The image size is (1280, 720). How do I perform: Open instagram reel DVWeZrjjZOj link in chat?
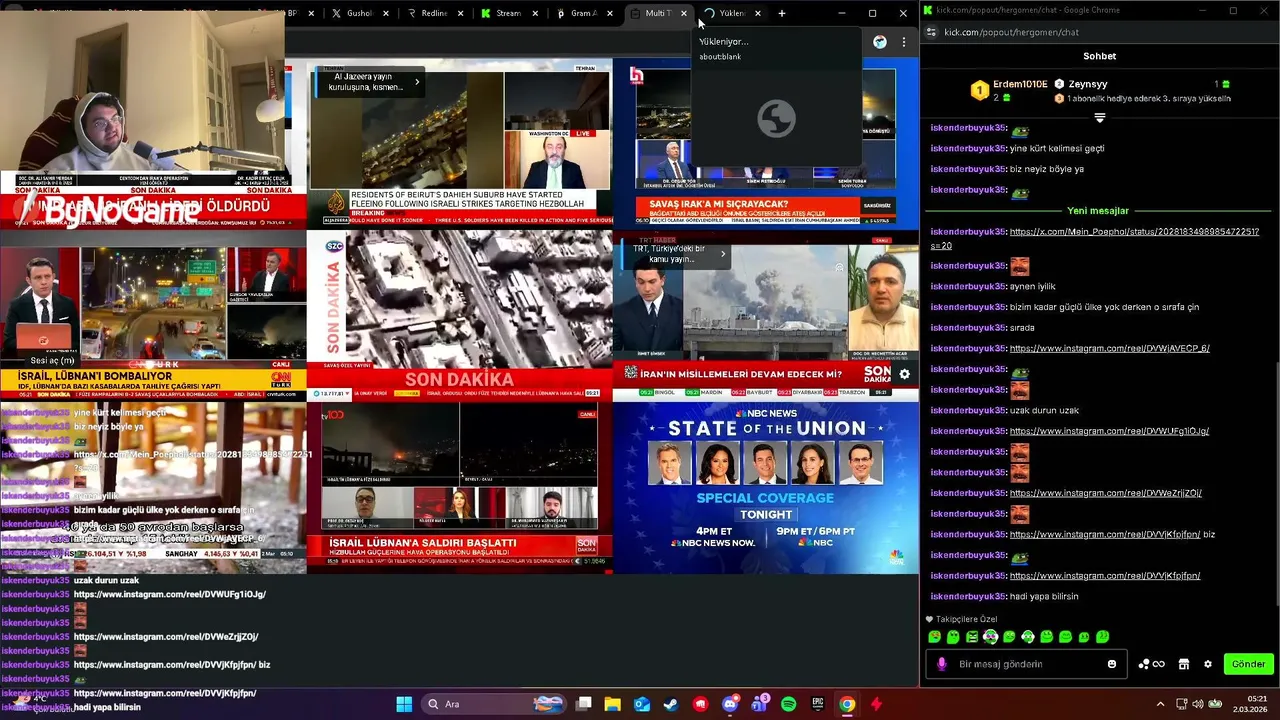(1105, 493)
